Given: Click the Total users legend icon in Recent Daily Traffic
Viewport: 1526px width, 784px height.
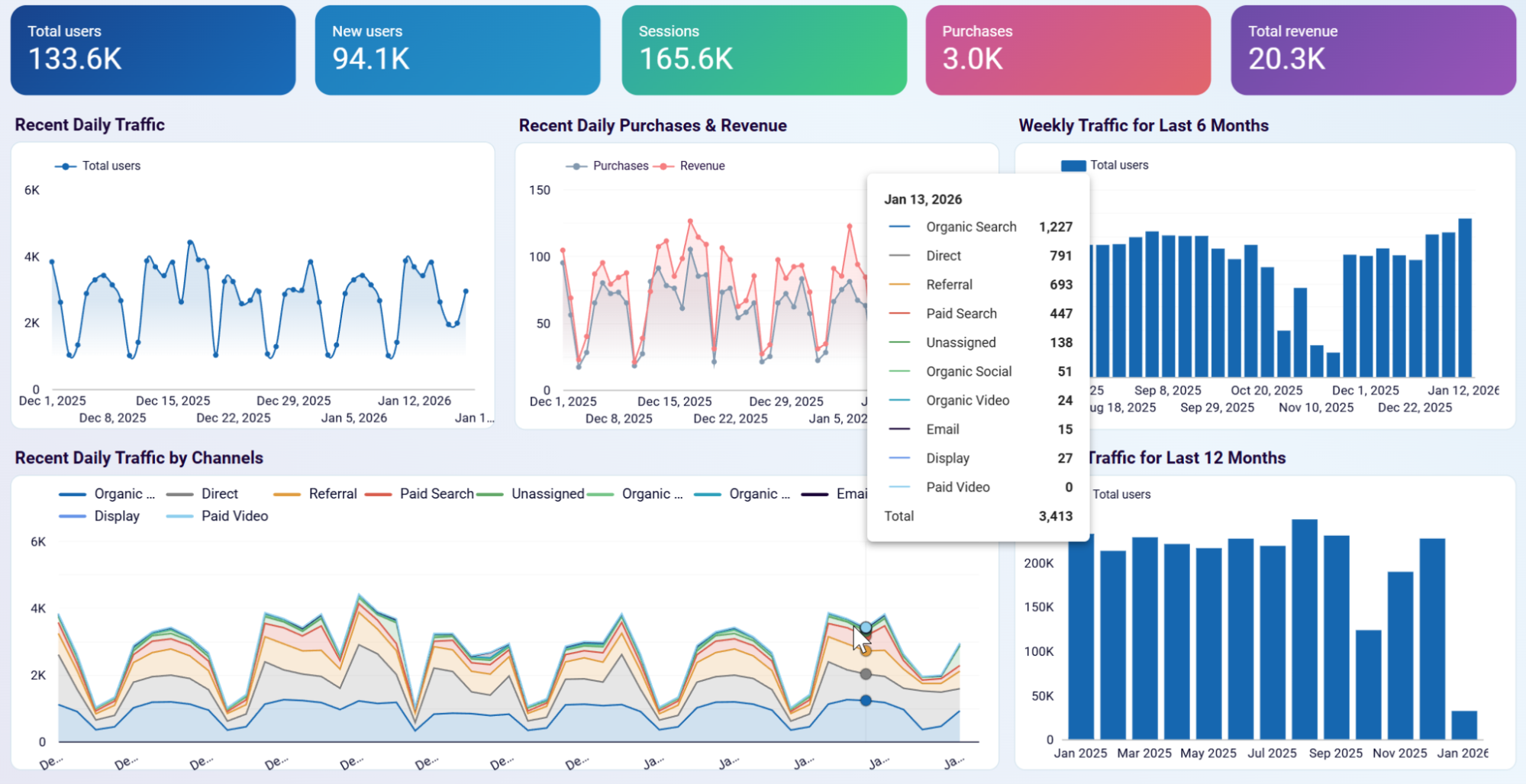Looking at the screenshot, I should pyautogui.click(x=64, y=165).
